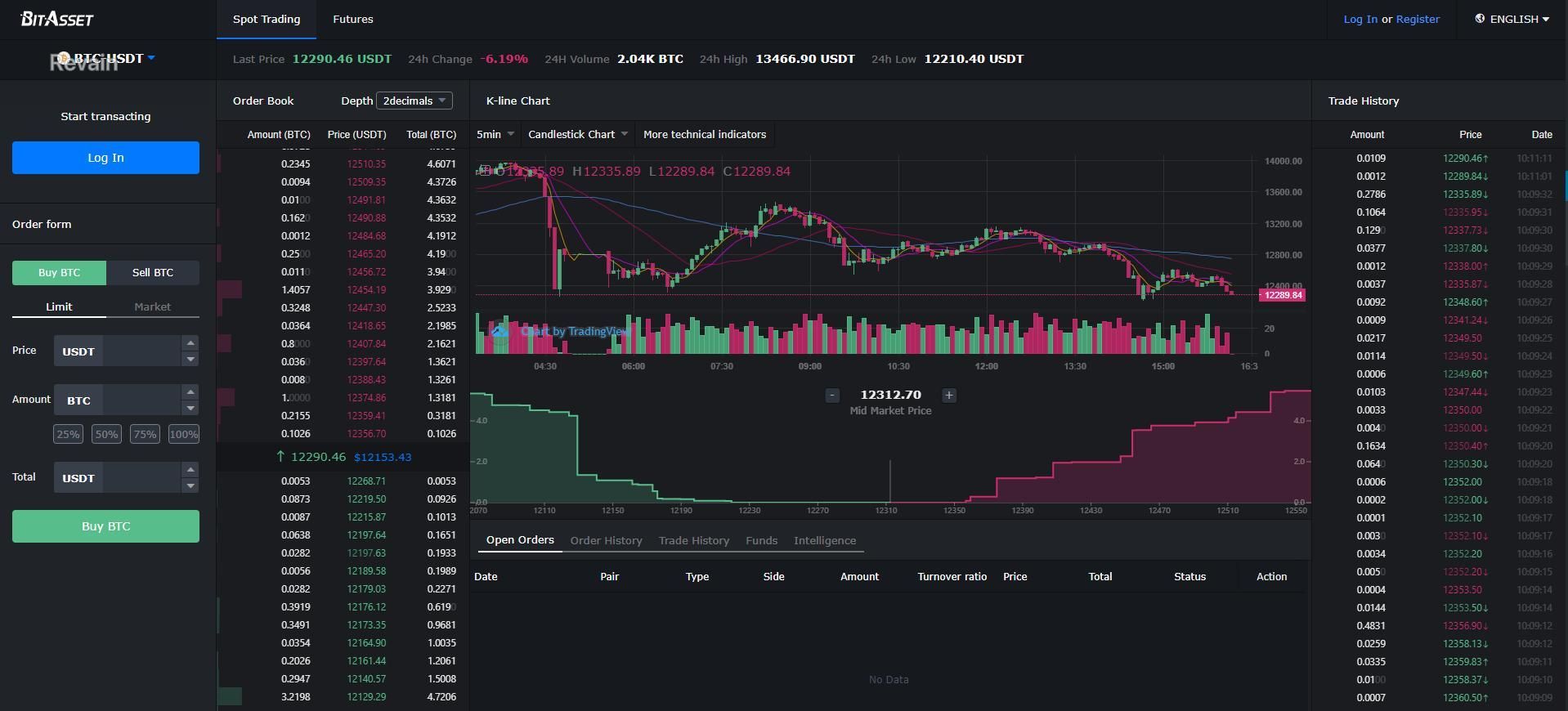This screenshot has height=711, width=1568.
Task: Zoom out depth chart with minus button
Action: click(x=832, y=396)
